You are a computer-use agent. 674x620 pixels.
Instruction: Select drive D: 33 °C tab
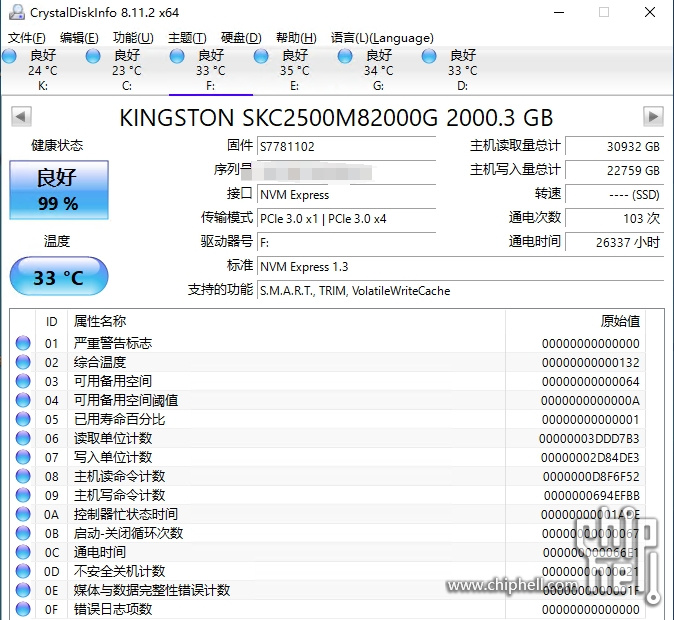(463, 70)
